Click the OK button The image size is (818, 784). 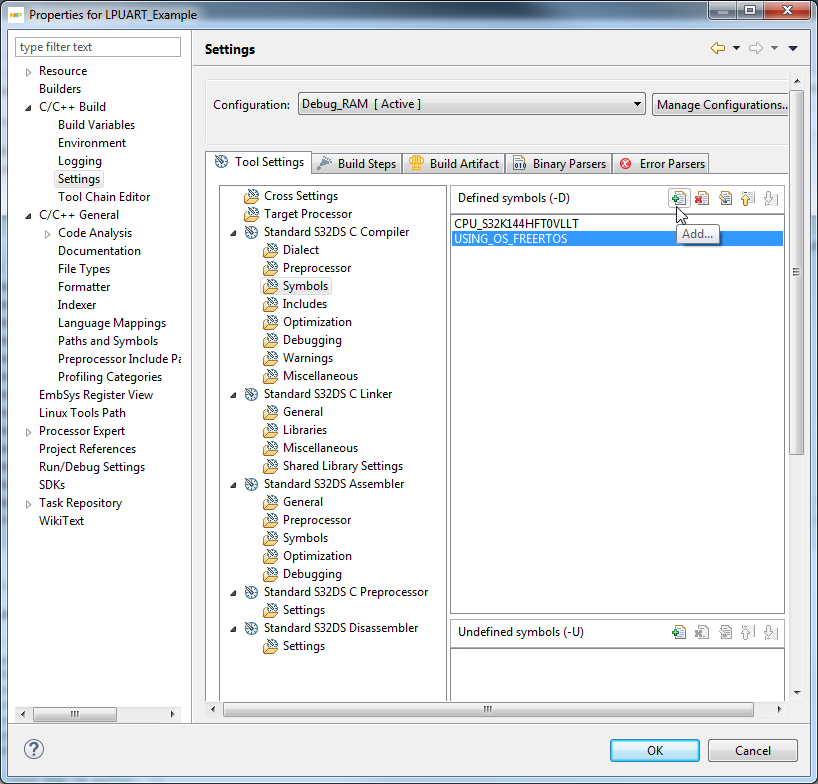click(655, 750)
